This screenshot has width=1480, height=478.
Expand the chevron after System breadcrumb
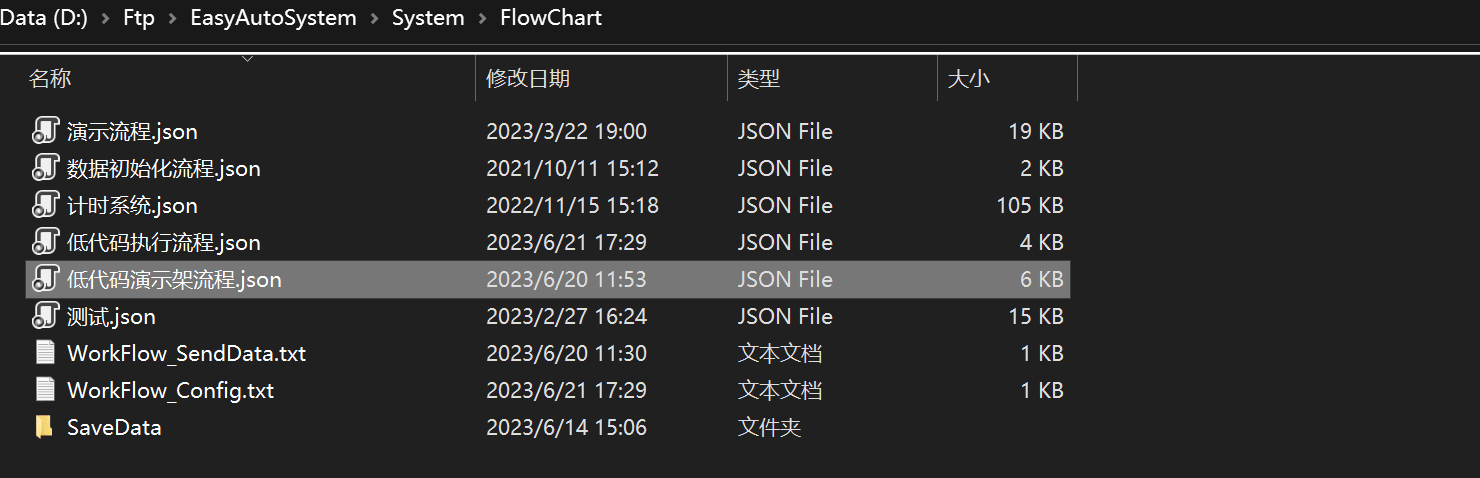tap(482, 18)
